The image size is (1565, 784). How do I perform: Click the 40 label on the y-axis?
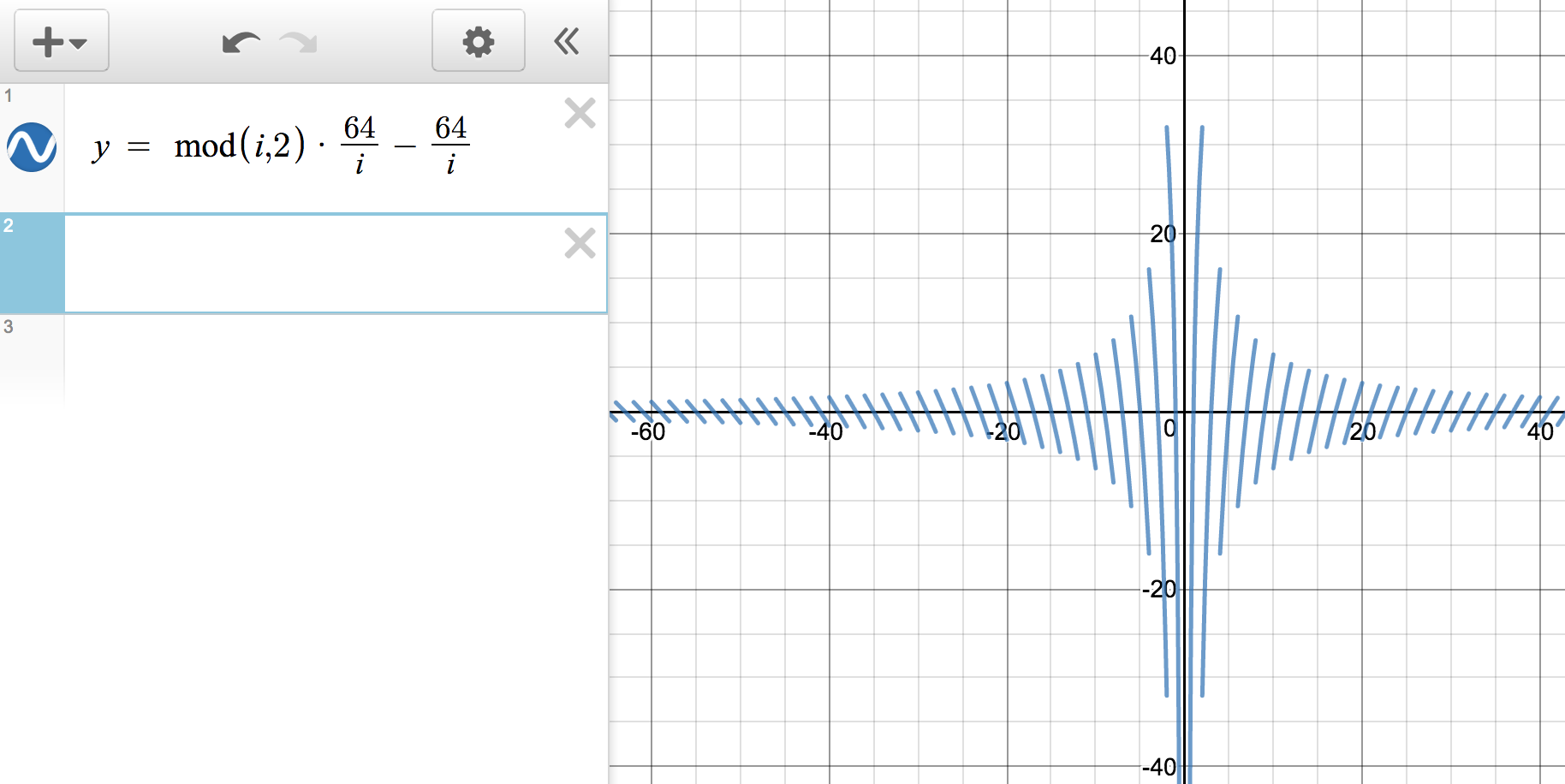click(1163, 56)
